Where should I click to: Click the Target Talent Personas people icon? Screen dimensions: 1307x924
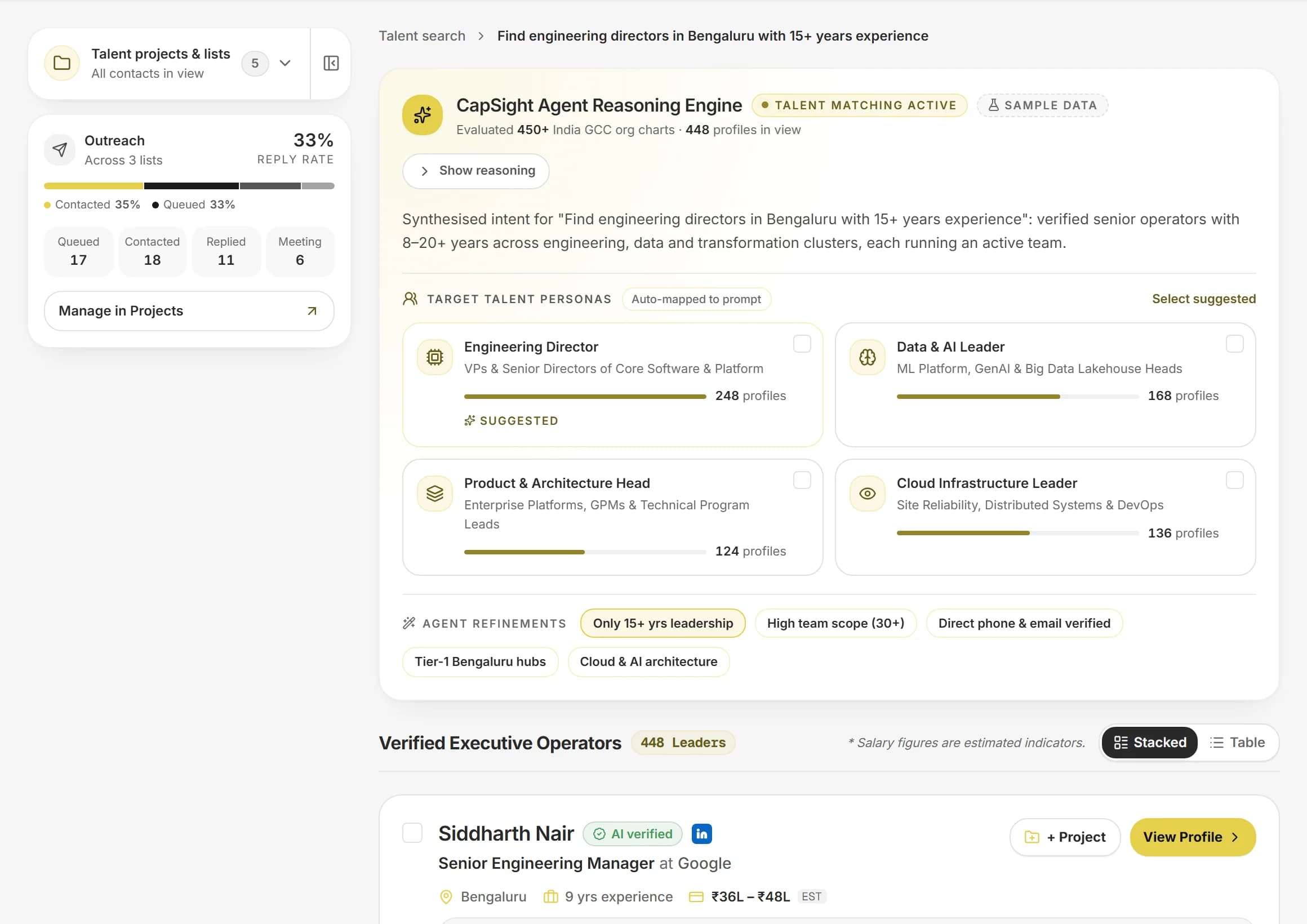coord(411,299)
